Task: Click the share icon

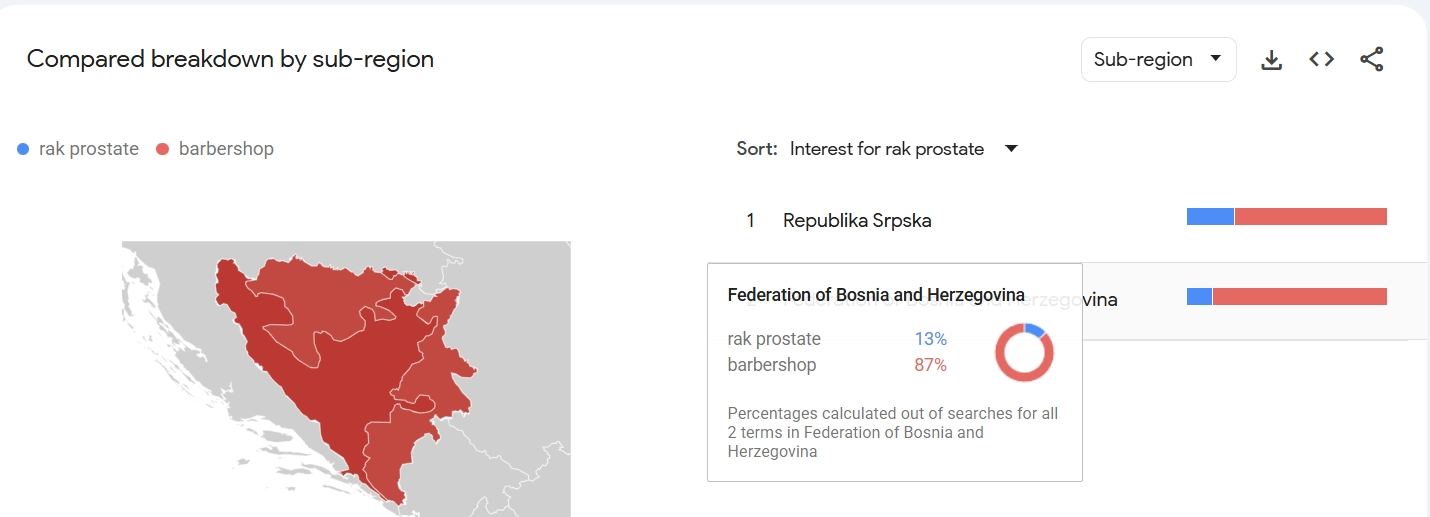Action: click(1372, 60)
